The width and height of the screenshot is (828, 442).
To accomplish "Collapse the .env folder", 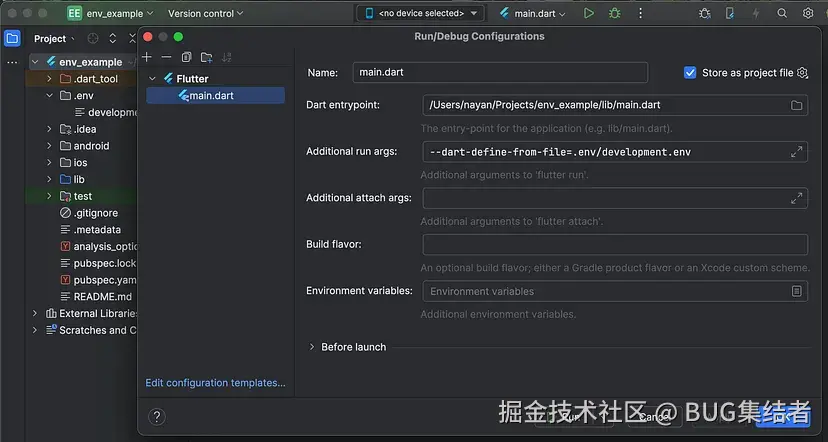I will (x=49, y=96).
